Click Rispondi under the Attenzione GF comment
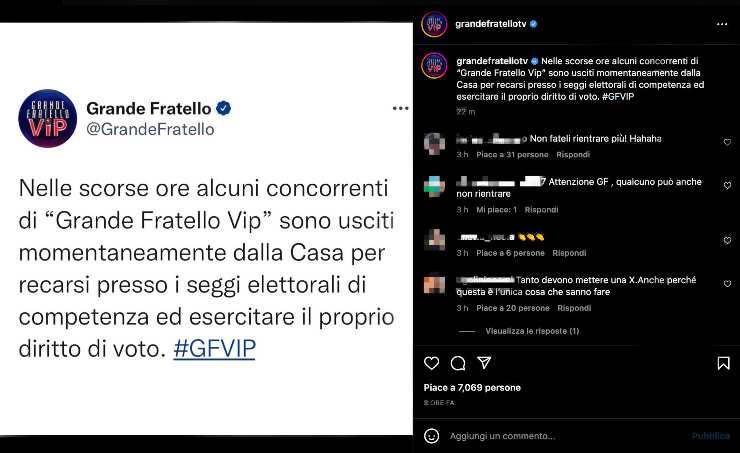 tap(541, 210)
